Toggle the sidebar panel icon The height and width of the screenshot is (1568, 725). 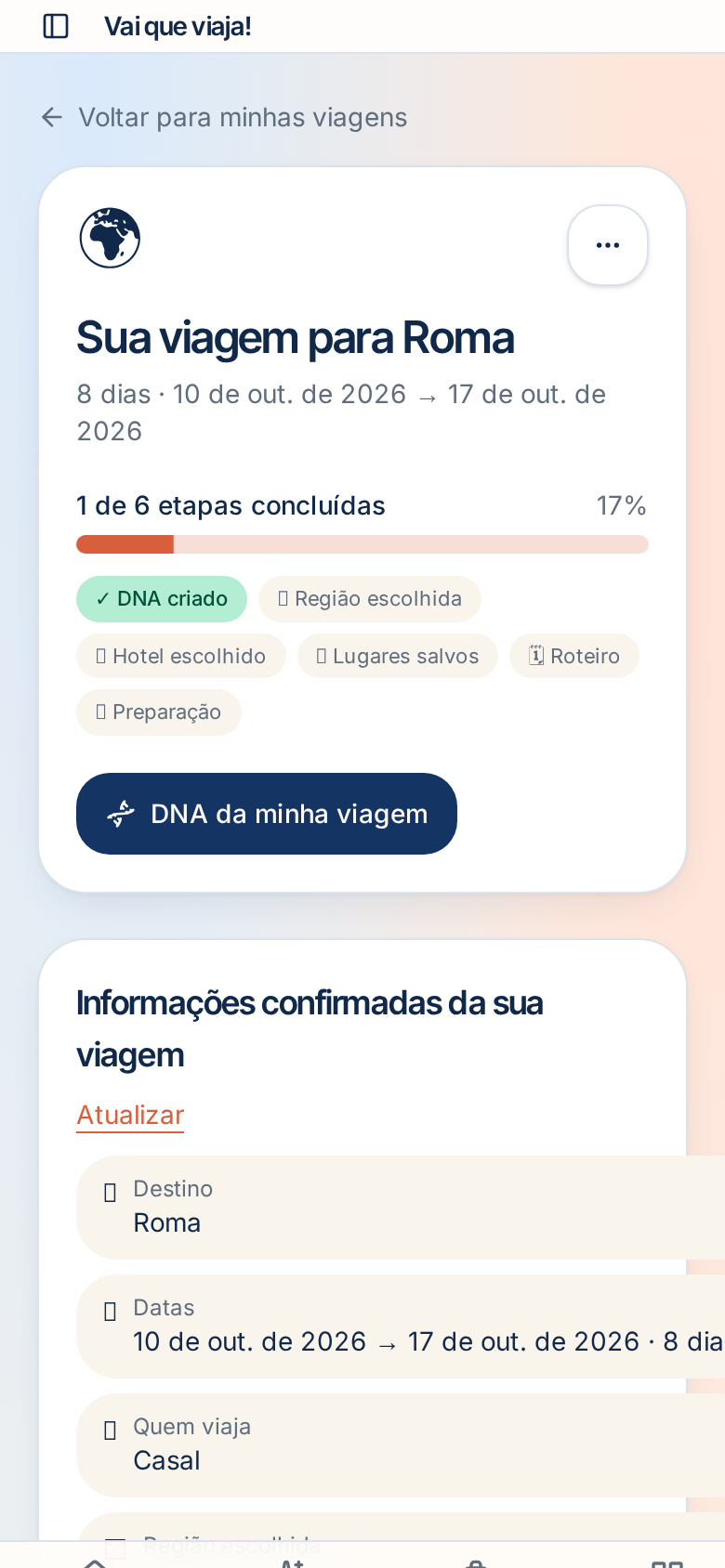pyautogui.click(x=56, y=26)
